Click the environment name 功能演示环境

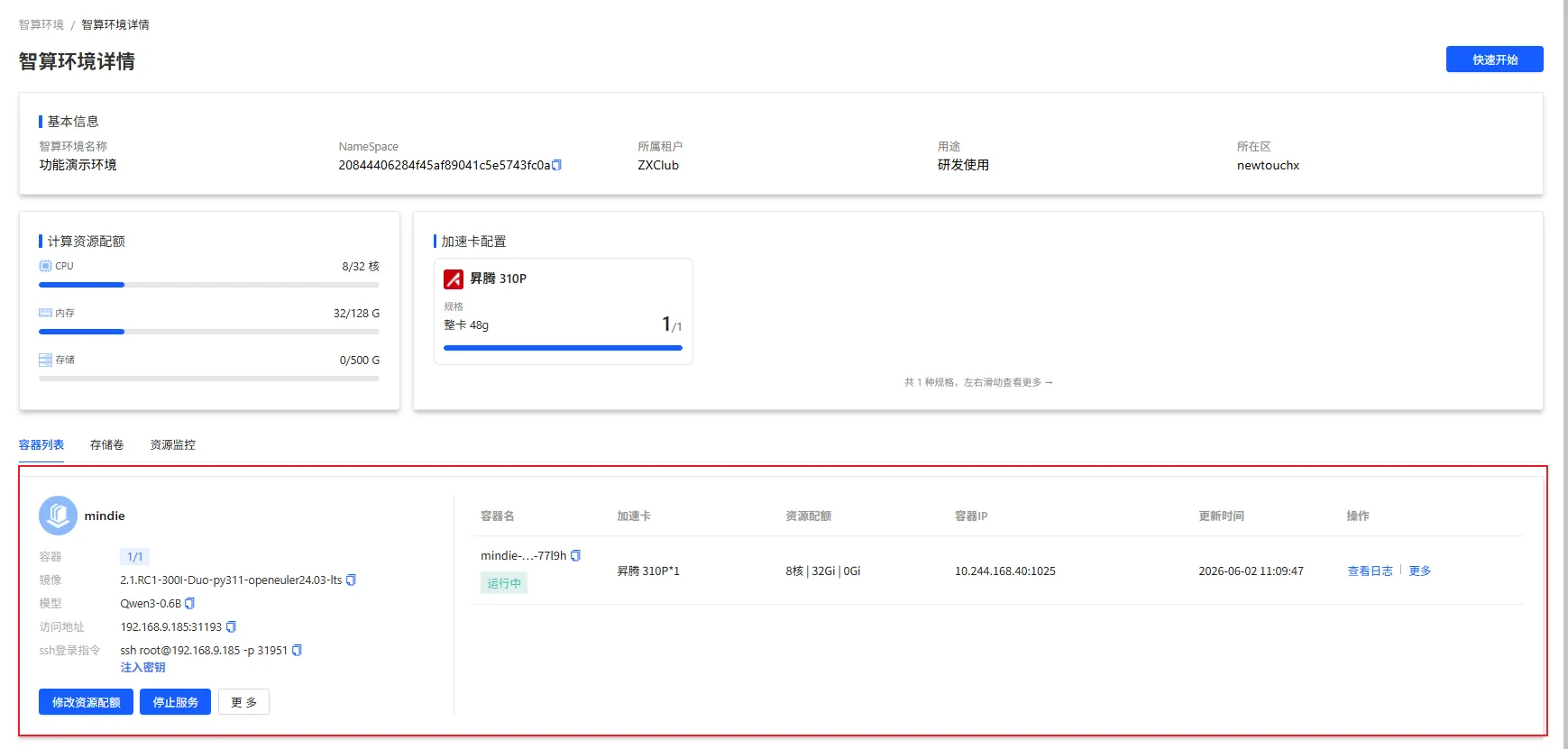click(x=78, y=165)
